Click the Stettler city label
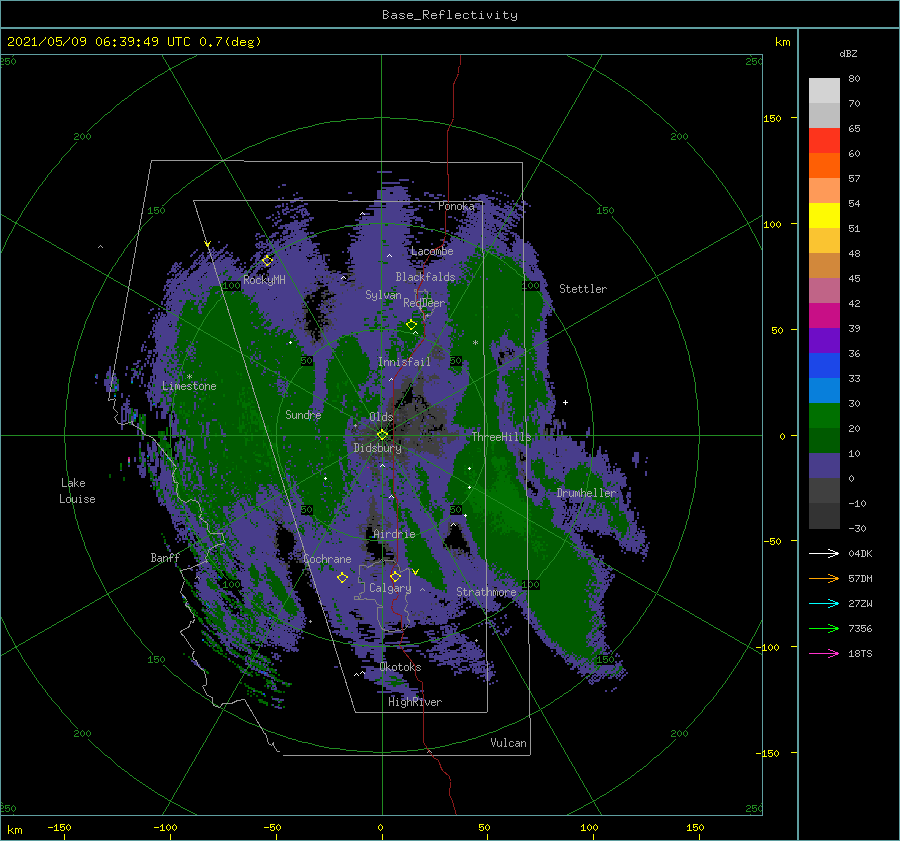This screenshot has height=841, width=900. tap(583, 289)
